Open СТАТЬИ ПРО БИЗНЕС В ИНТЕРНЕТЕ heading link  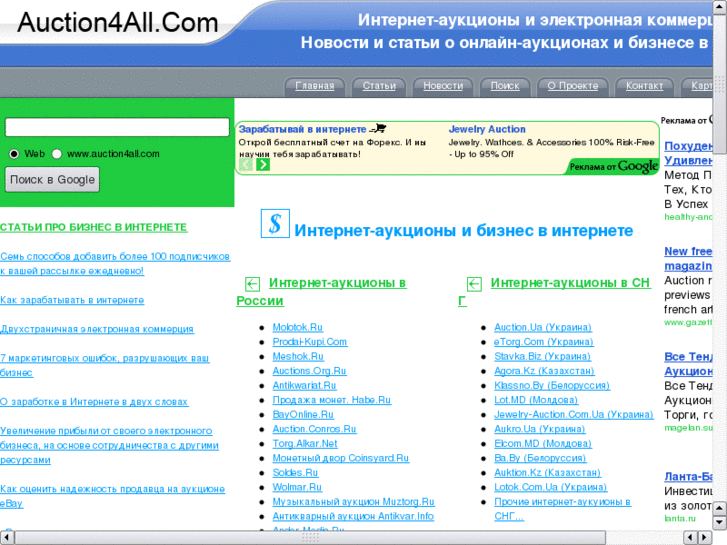point(94,227)
